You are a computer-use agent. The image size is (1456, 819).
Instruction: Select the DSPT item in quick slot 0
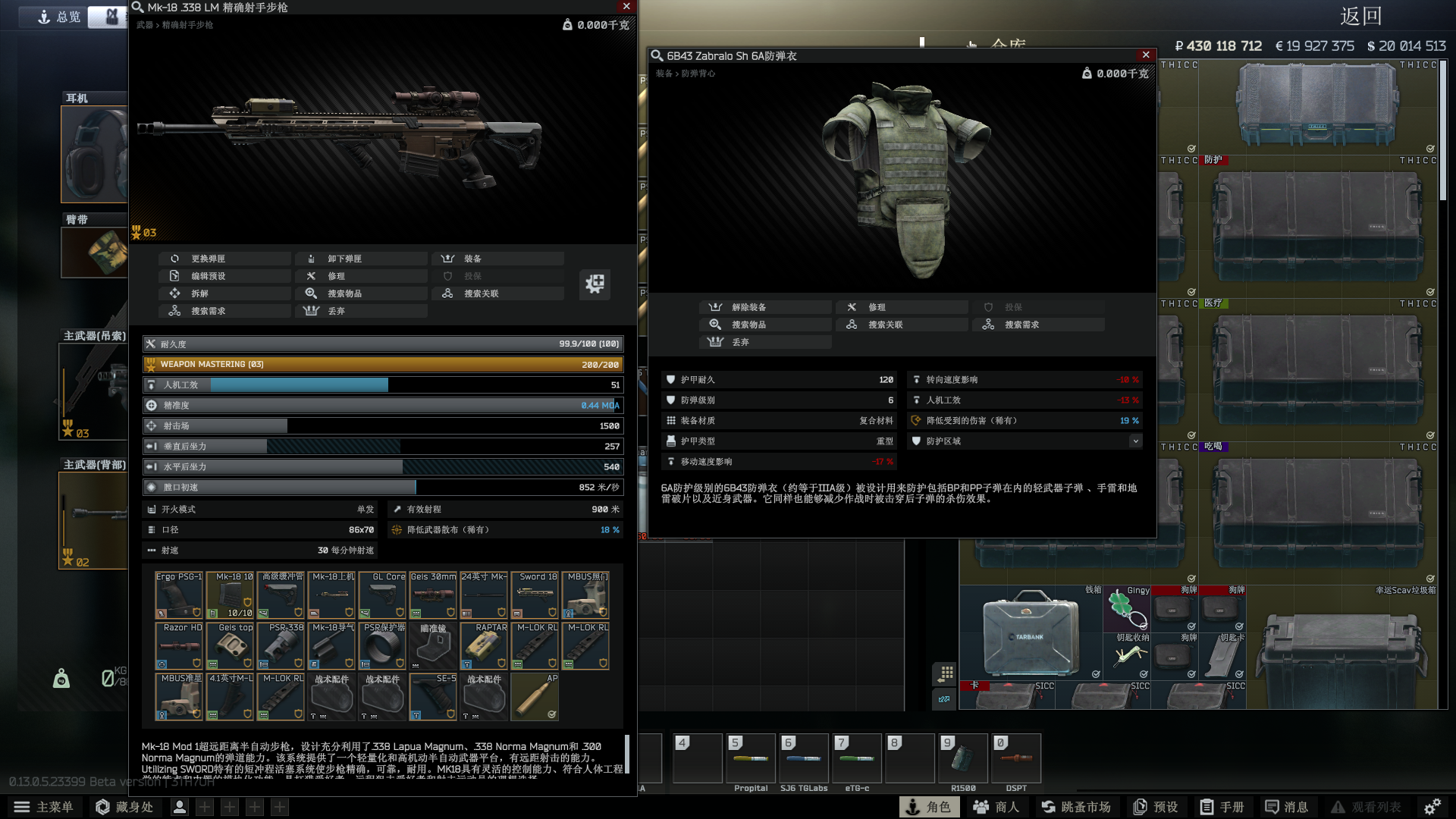tap(1015, 758)
